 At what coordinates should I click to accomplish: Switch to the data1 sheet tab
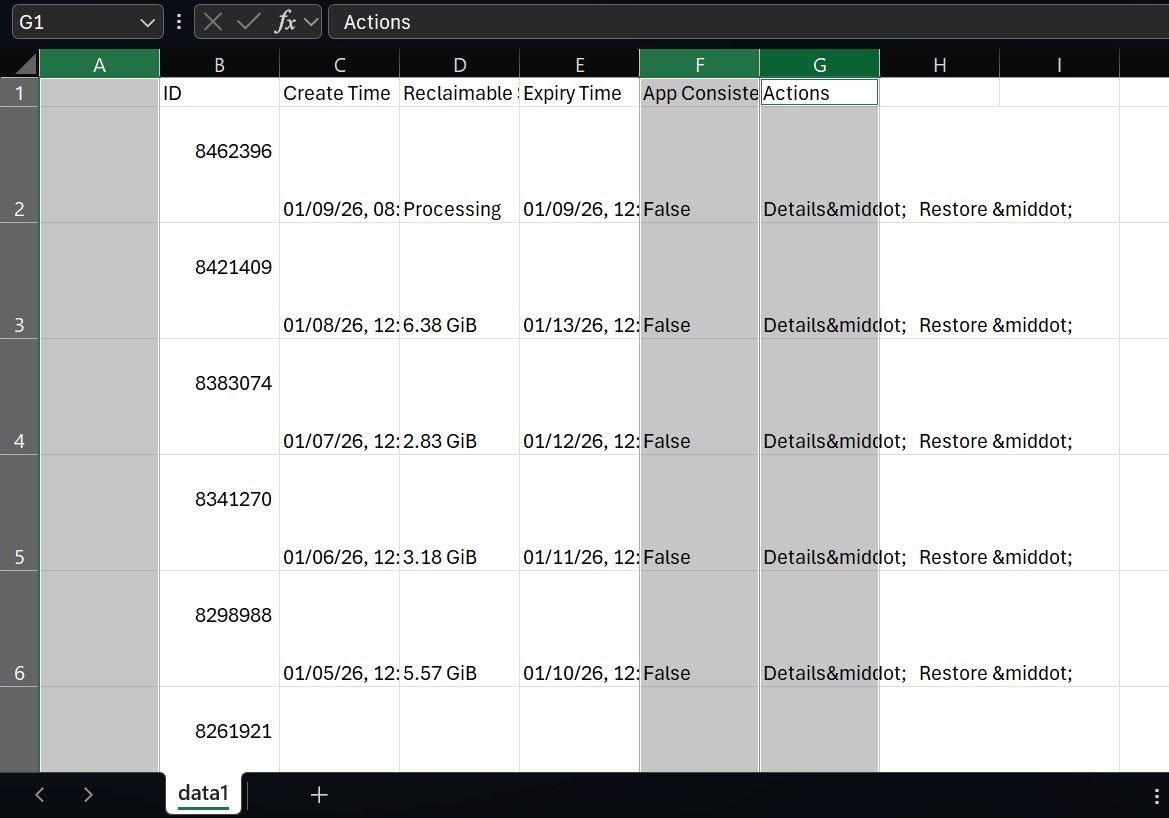point(203,794)
